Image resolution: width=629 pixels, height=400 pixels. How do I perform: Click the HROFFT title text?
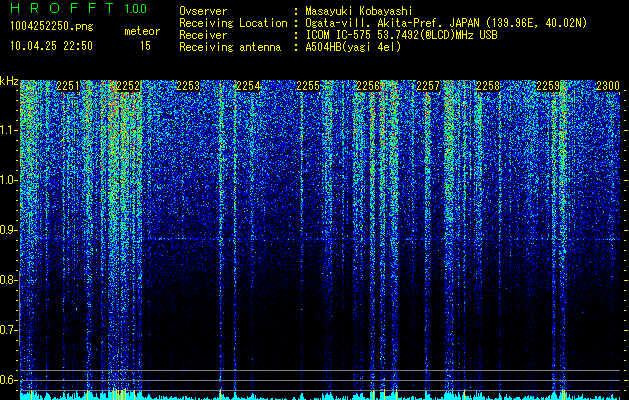62,8
